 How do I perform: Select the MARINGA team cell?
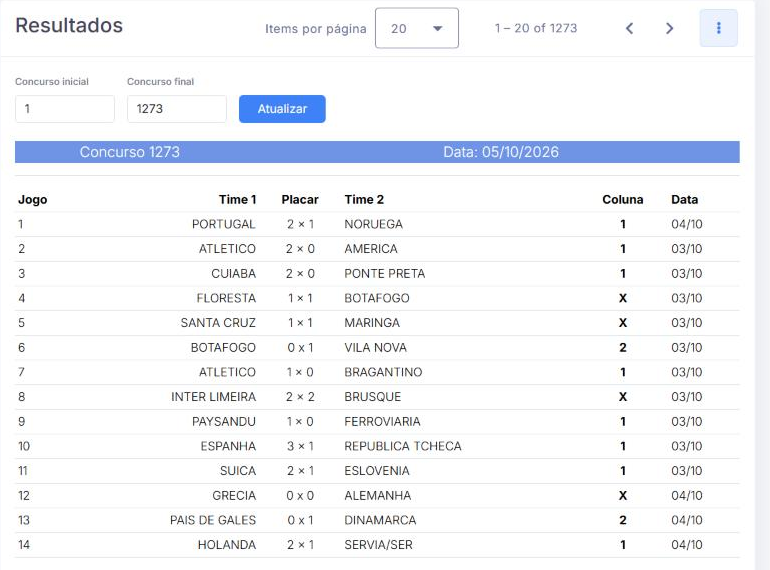point(372,323)
